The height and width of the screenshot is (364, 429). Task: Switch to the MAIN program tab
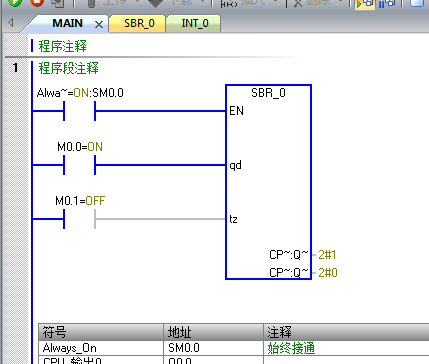67,23
